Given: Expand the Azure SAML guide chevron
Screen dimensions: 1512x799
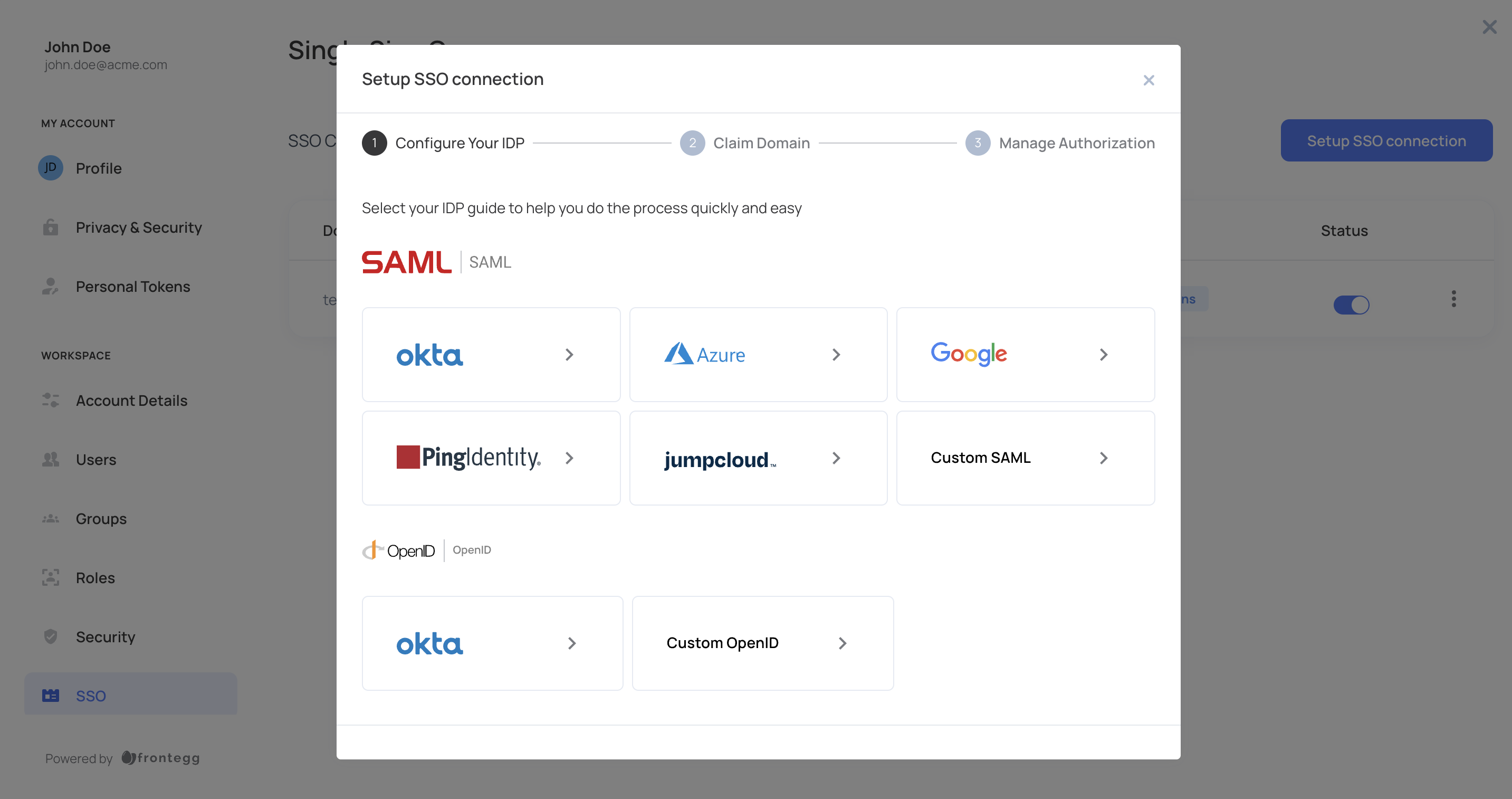Looking at the screenshot, I should (836, 355).
